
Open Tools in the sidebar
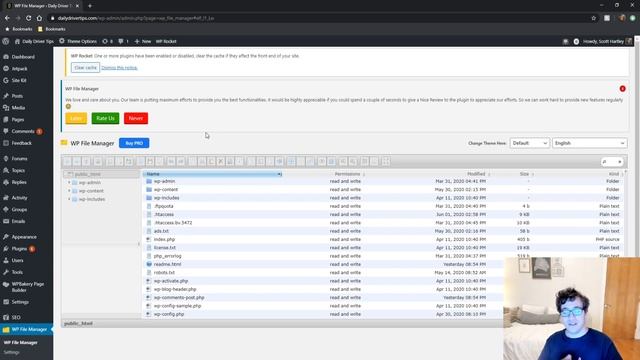[x=17, y=272]
